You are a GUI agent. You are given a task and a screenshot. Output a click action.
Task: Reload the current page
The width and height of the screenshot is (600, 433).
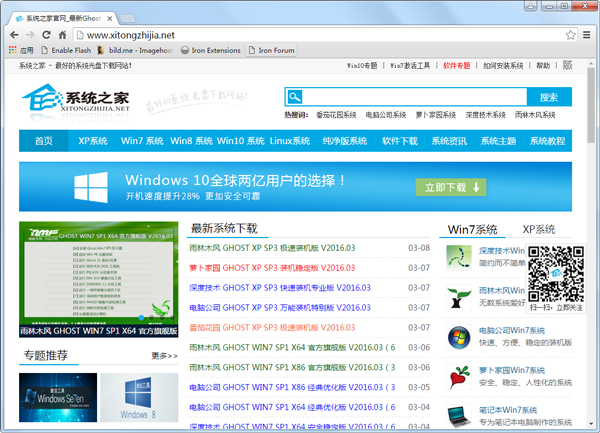[46, 35]
